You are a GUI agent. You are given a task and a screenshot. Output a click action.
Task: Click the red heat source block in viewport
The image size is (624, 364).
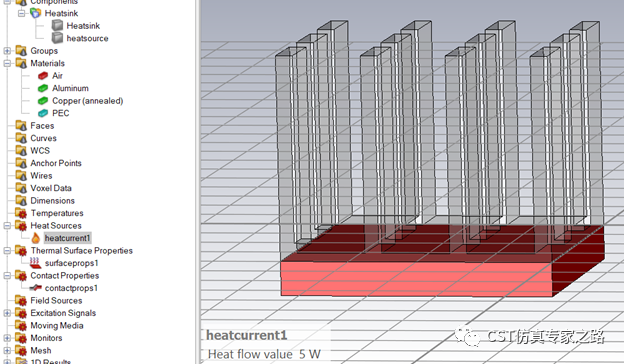point(416,278)
